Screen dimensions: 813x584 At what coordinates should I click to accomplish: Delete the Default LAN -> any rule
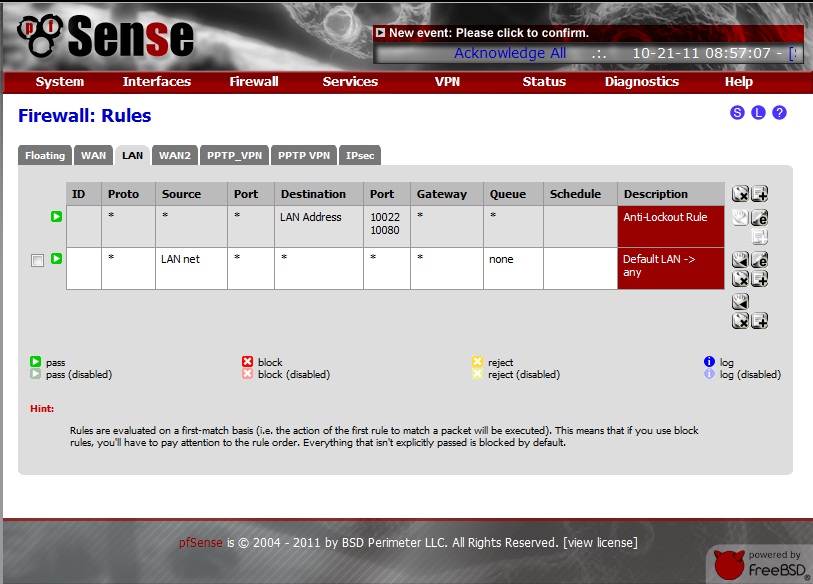click(x=740, y=279)
